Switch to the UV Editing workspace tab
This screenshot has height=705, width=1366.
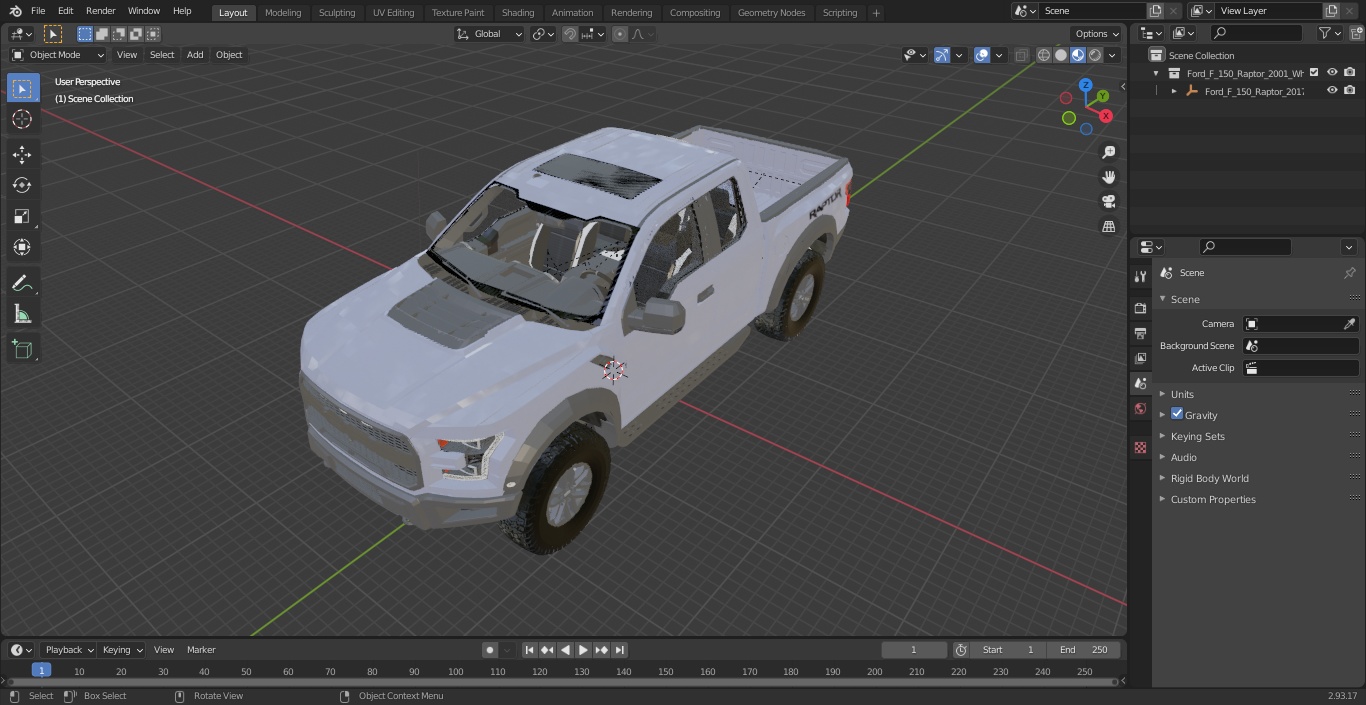(x=393, y=12)
